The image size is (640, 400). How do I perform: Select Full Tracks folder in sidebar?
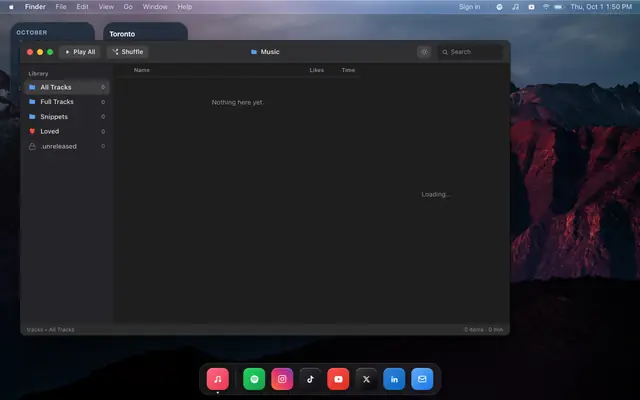(x=67, y=102)
